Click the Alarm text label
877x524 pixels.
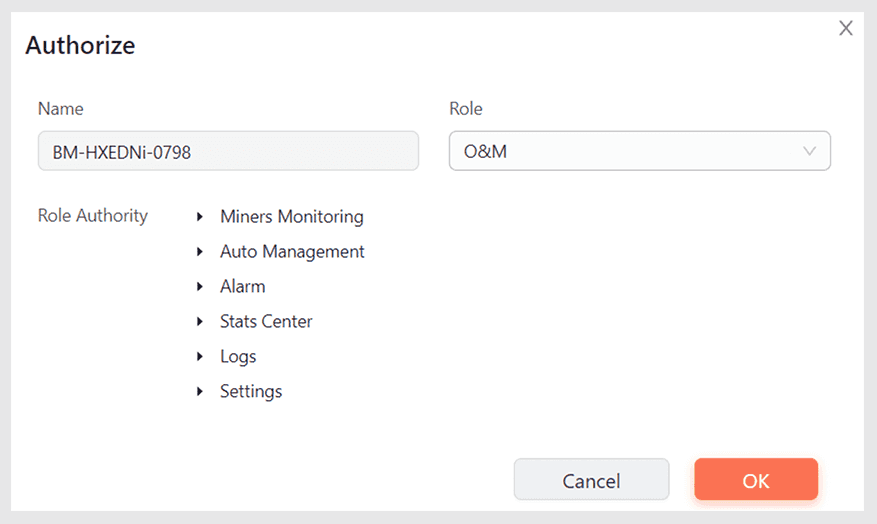tap(243, 287)
